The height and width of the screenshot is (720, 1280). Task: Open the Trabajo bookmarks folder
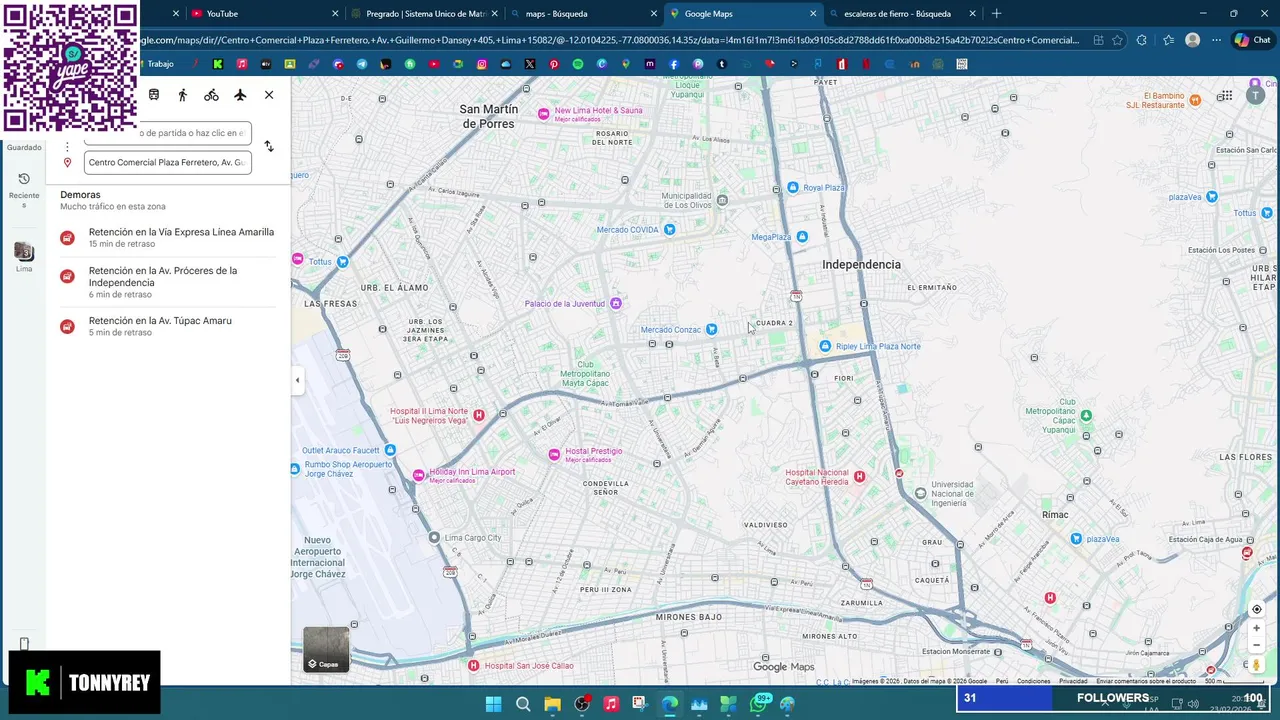tap(160, 64)
